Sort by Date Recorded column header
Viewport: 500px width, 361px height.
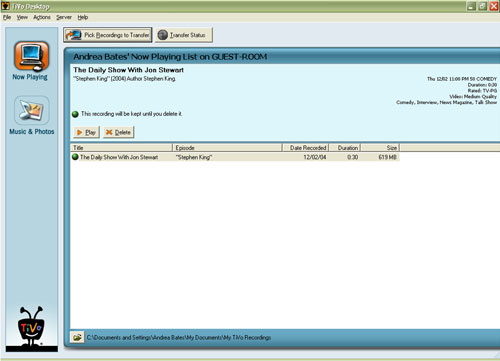[306, 148]
